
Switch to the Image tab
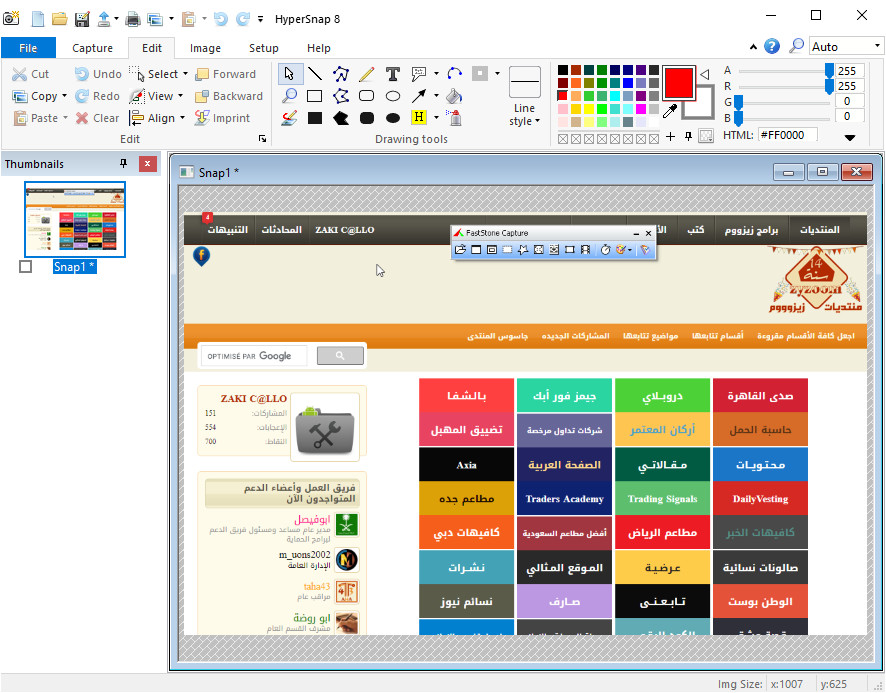tap(205, 48)
